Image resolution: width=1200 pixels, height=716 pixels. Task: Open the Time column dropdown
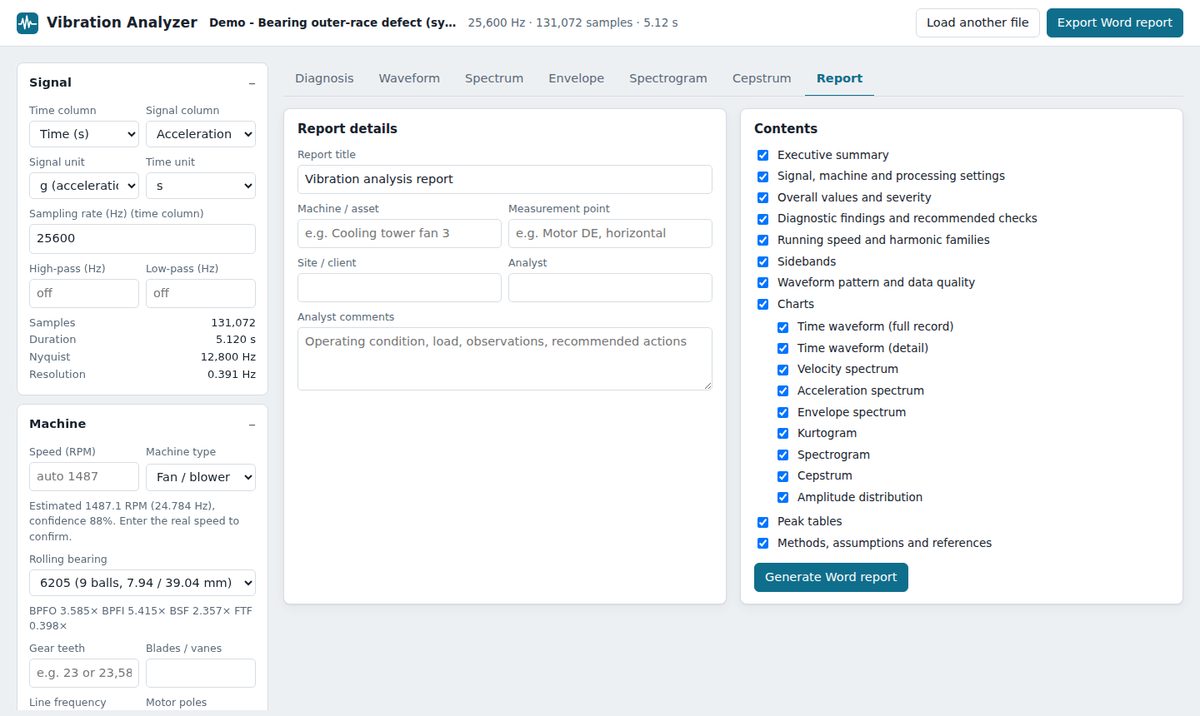[x=84, y=134]
